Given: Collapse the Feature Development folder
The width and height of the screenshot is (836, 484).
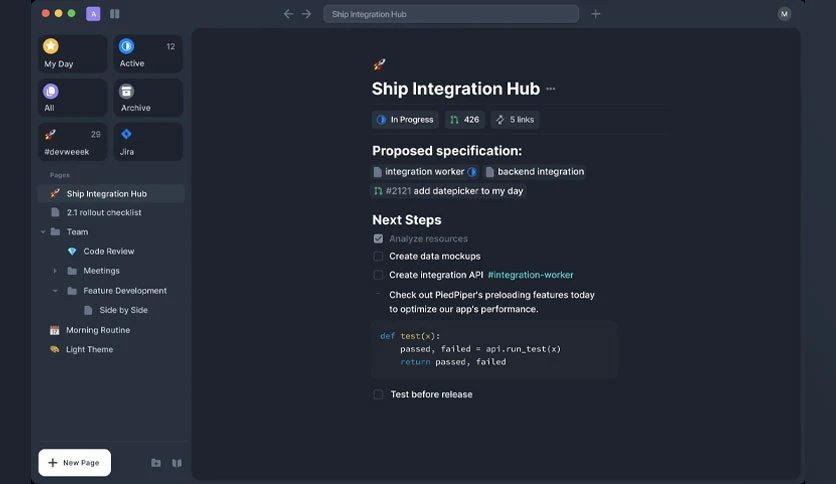Looking at the screenshot, I should point(54,291).
